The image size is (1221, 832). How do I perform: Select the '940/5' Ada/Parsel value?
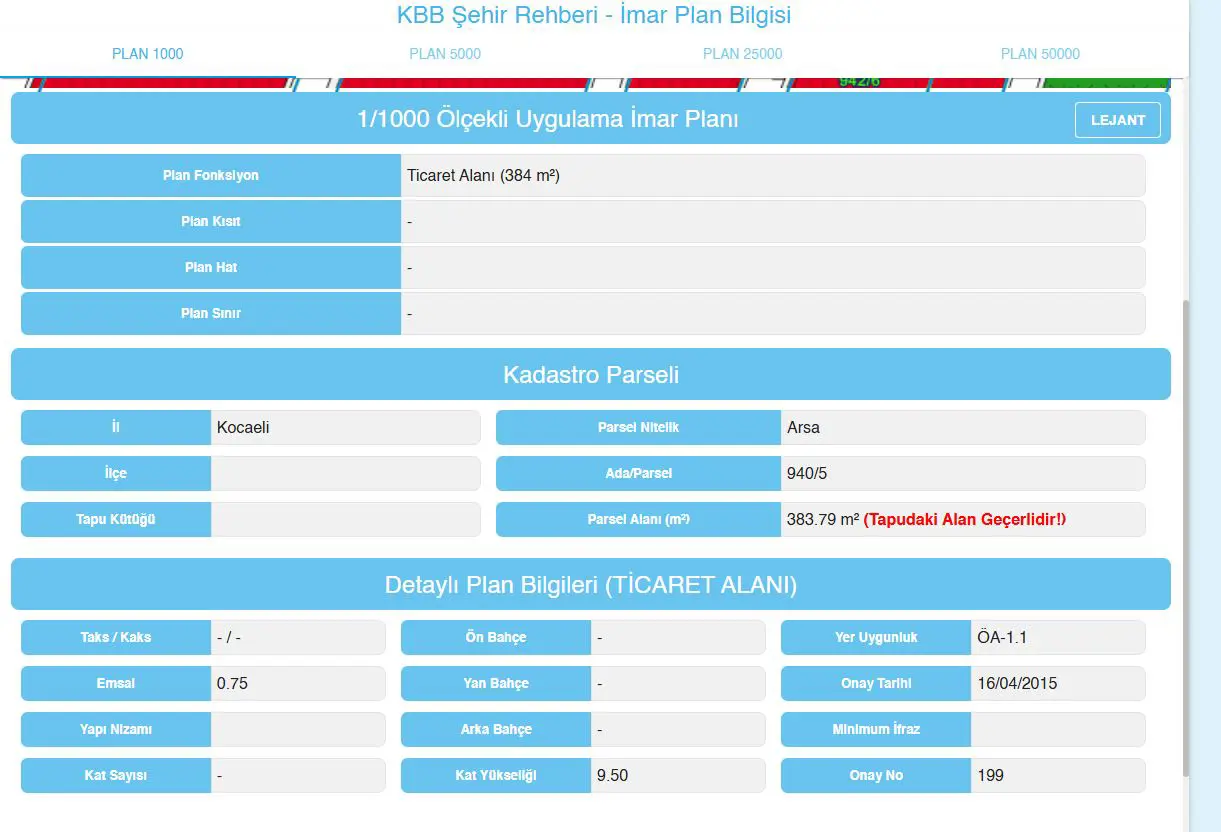(807, 473)
